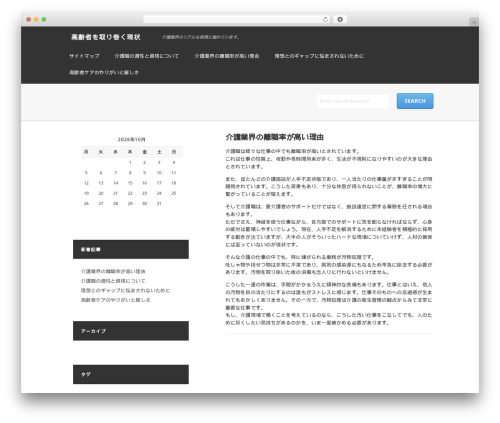Select the 土 weekday header in the calendar

coord(159,152)
